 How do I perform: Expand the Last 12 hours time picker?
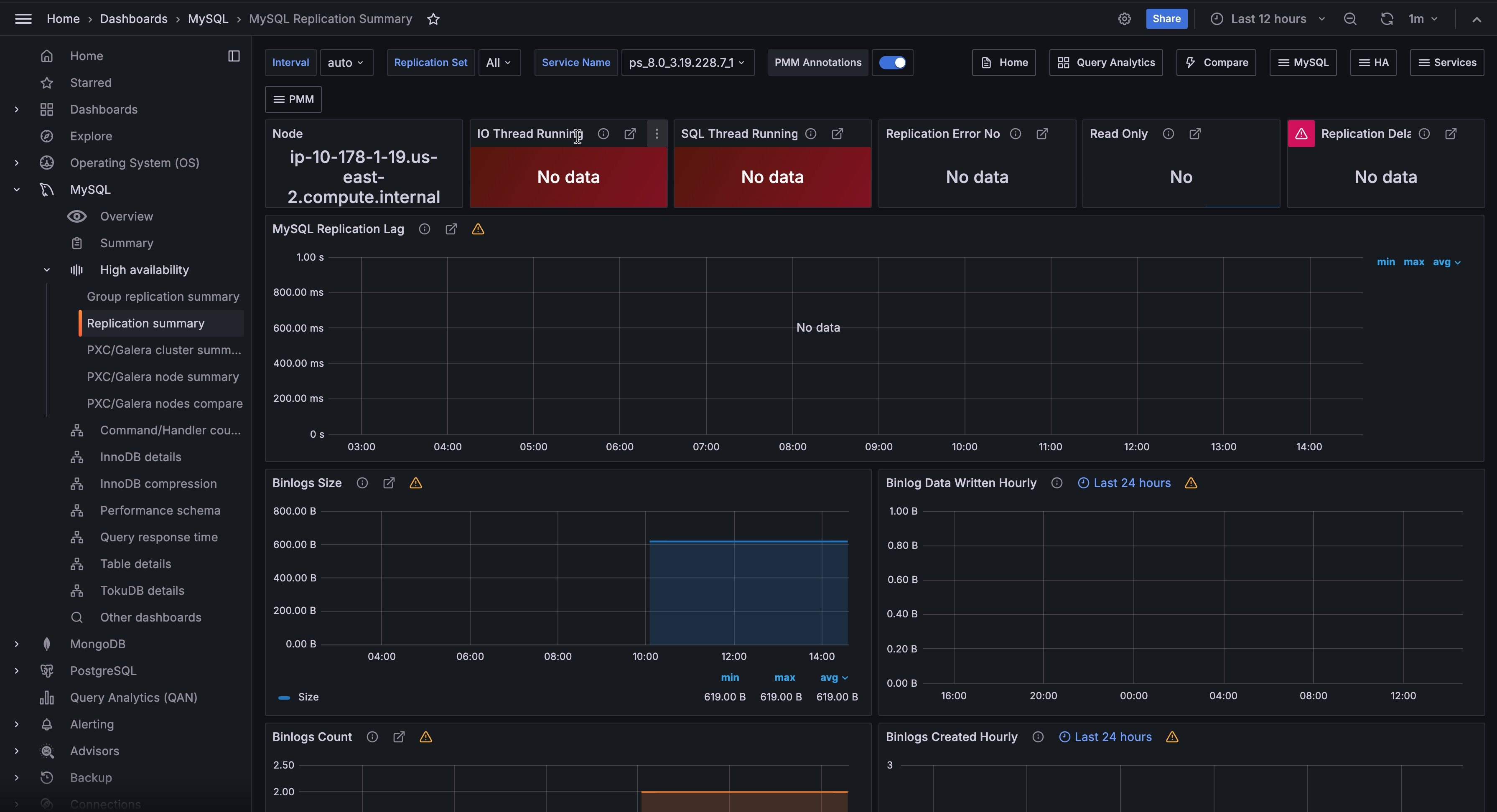tap(1268, 19)
